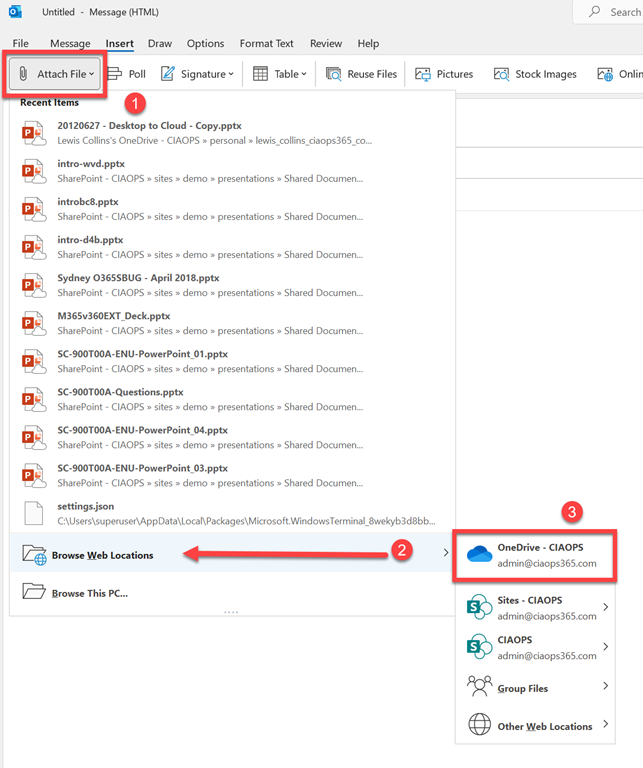This screenshot has height=768, width=643.
Task: Open Stock Images from ribbon
Action: 502,74
